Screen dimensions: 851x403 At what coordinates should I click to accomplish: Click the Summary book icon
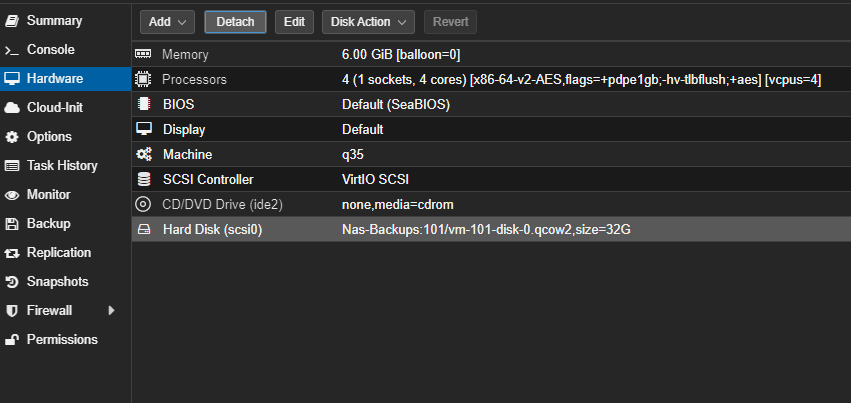pyautogui.click(x=12, y=21)
